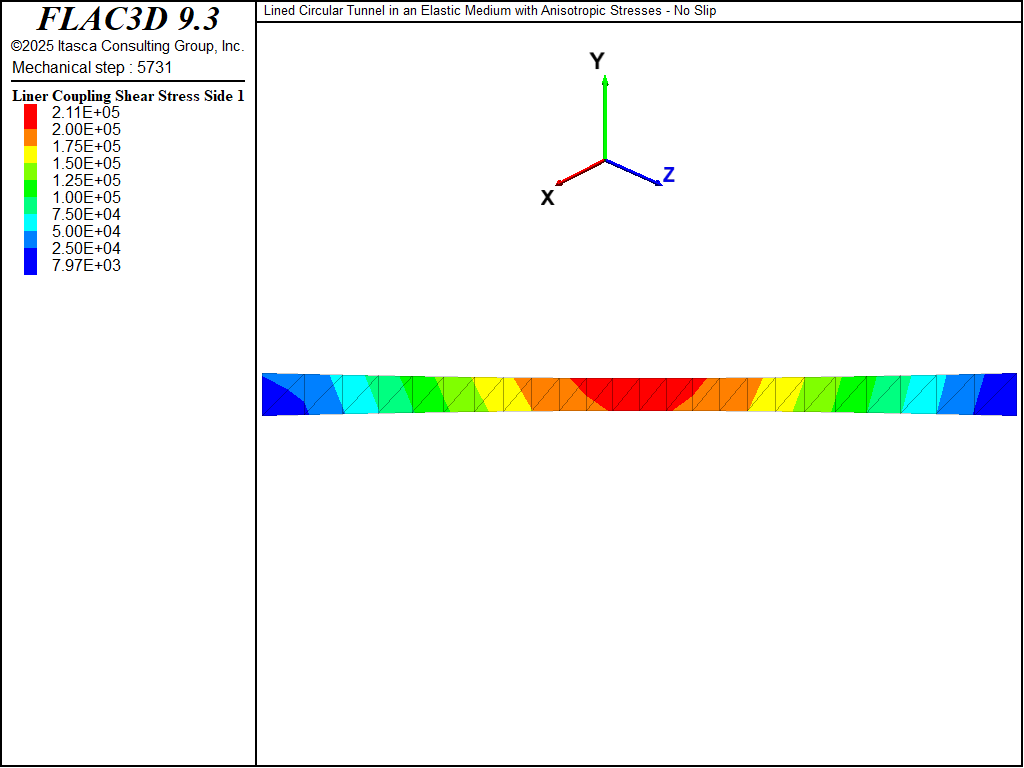Click the blue Z axis arrow
The width and height of the screenshot is (1024, 768).
pyautogui.click(x=634, y=172)
